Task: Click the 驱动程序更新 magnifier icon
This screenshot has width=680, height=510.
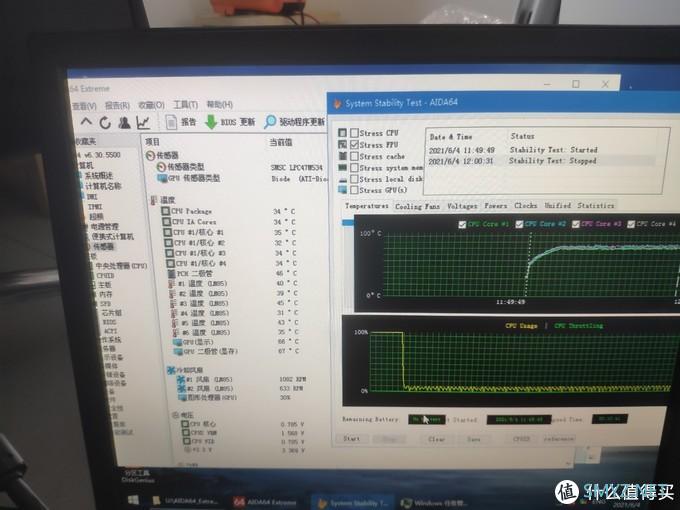Action: [x=270, y=121]
